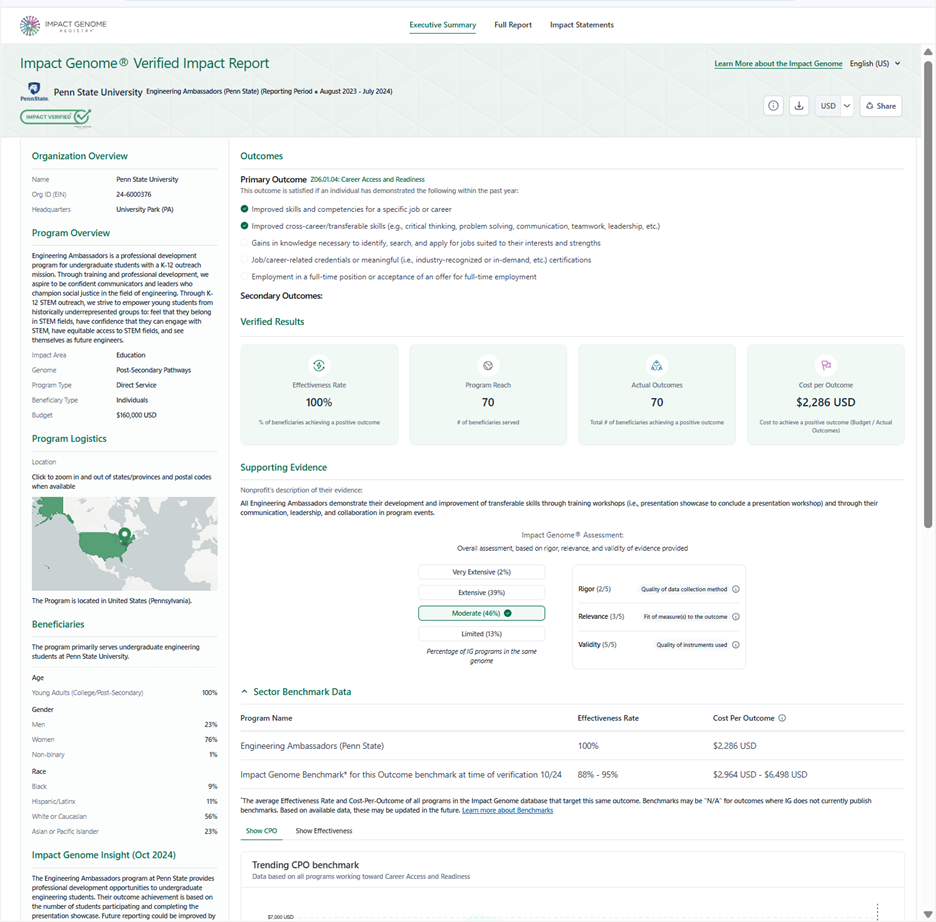
Task: Click the Validity info icon
Action: 735,645
